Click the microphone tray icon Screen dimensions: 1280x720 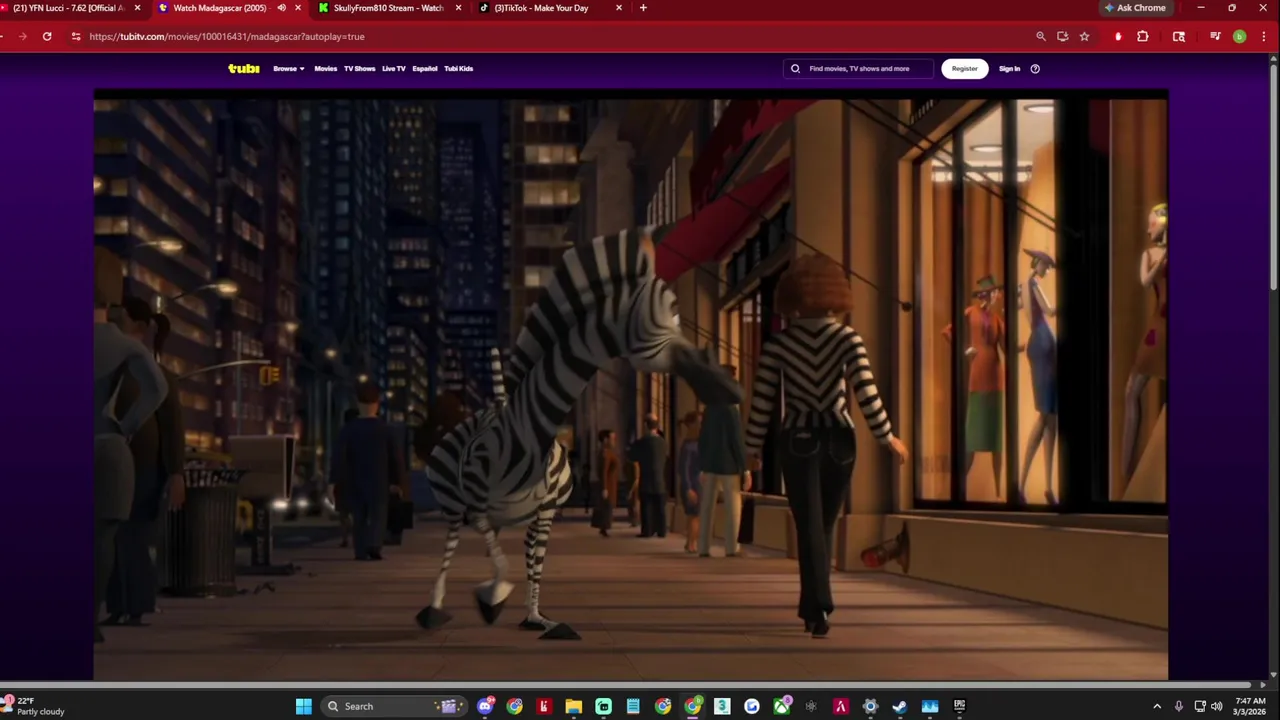pyautogui.click(x=1179, y=706)
